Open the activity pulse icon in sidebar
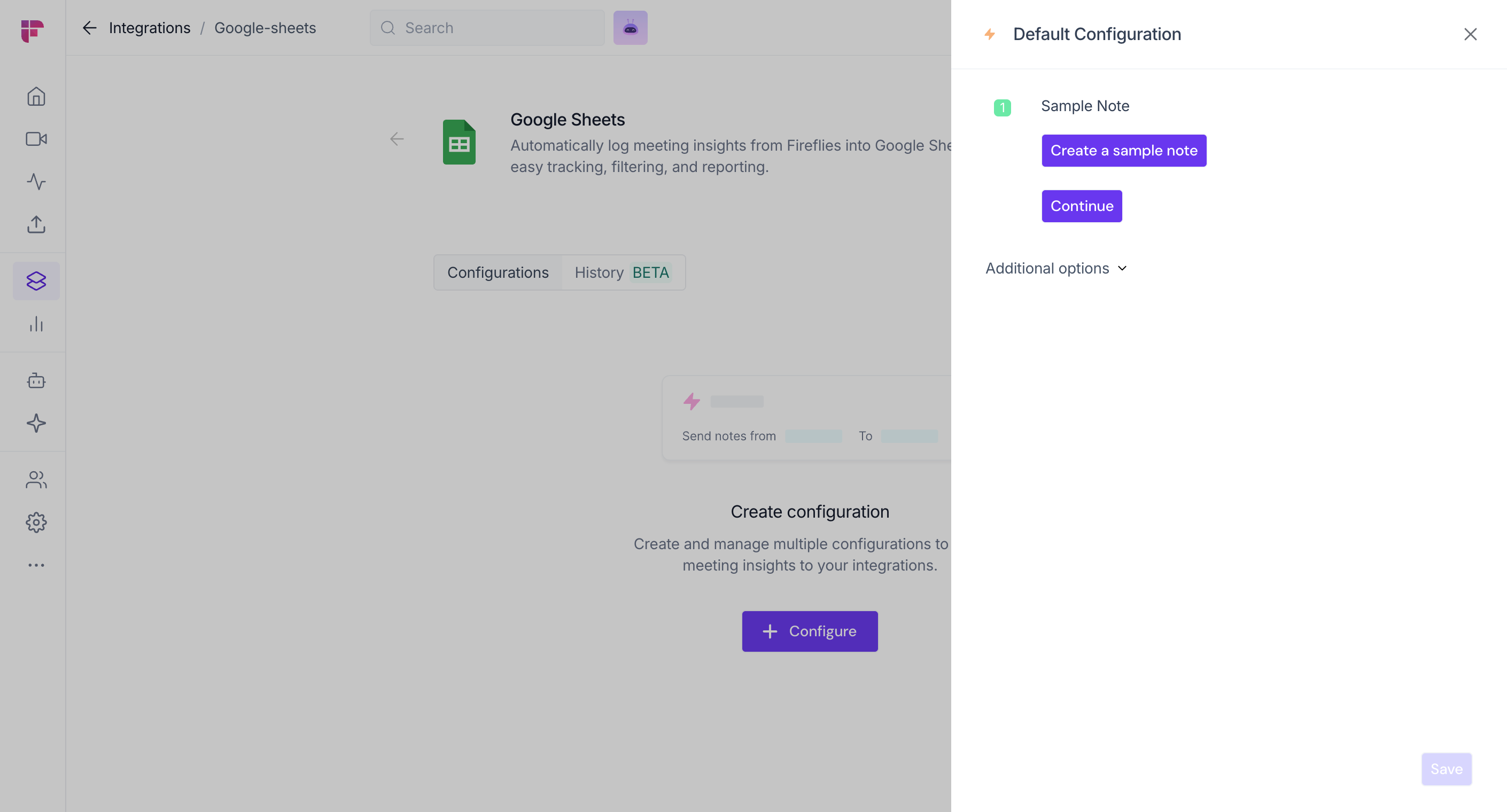Image resolution: width=1507 pixels, height=812 pixels. click(x=36, y=182)
